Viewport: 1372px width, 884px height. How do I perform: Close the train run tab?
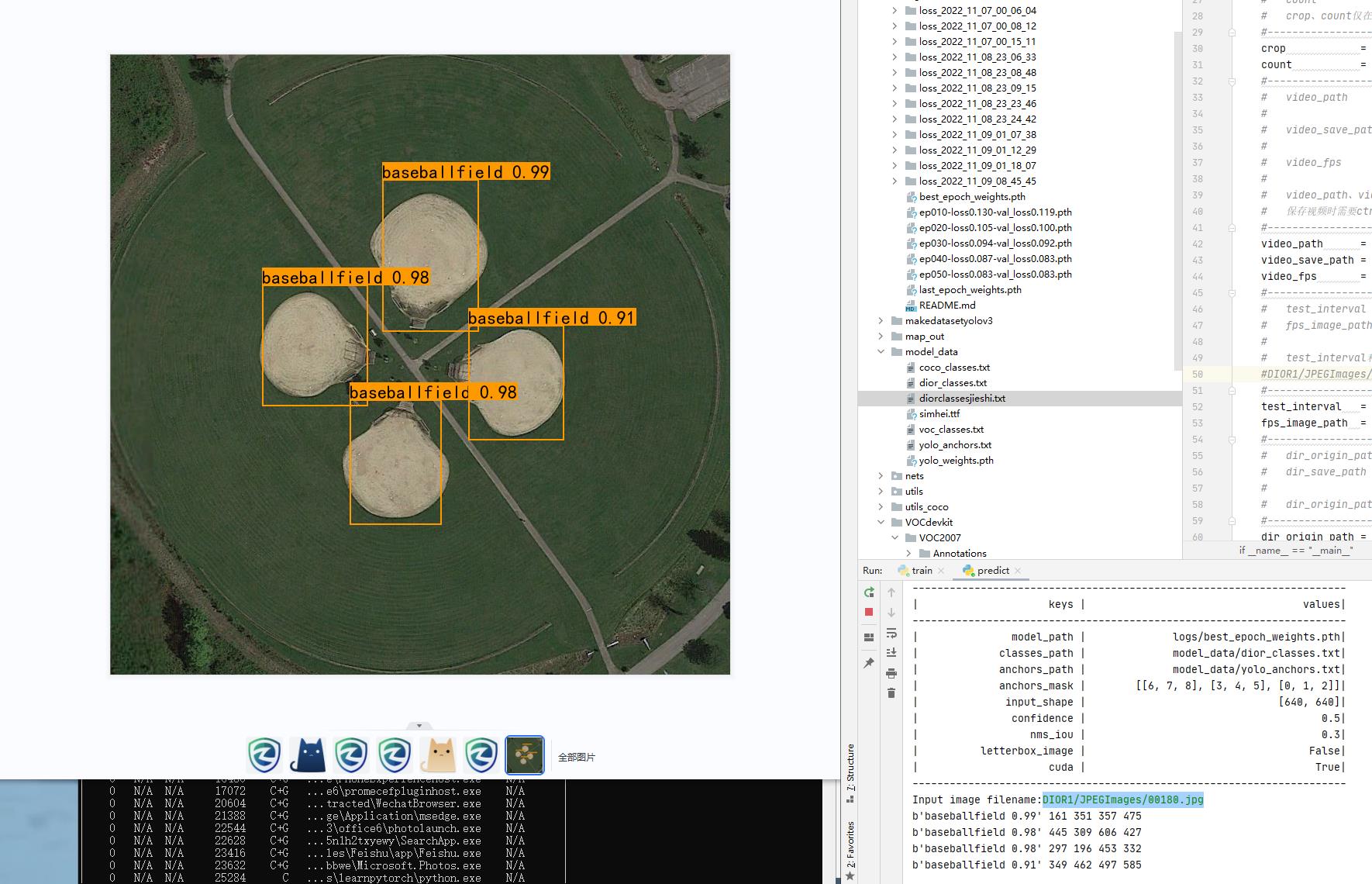[x=941, y=571]
